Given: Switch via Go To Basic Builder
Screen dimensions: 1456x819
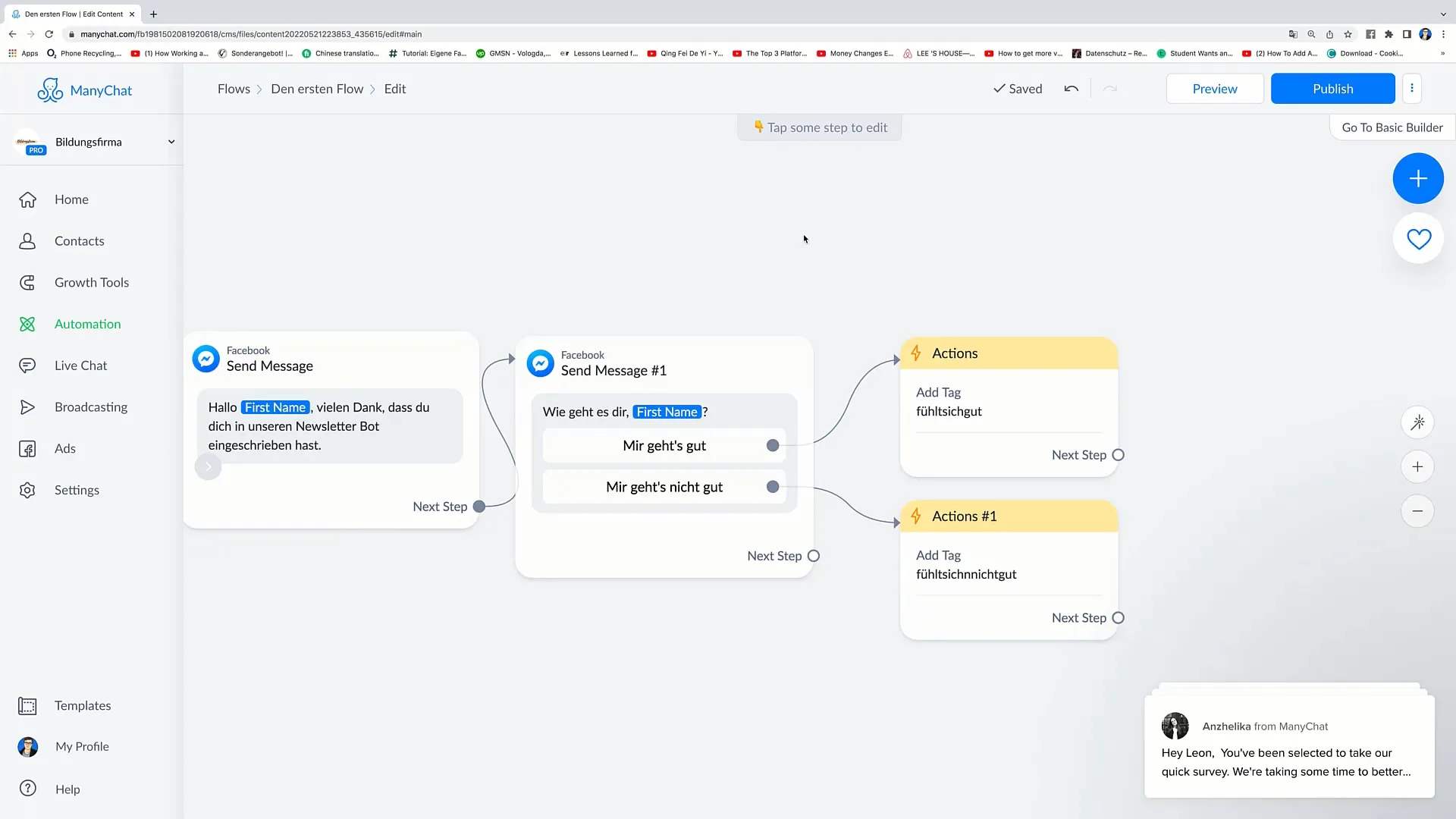Looking at the screenshot, I should (x=1392, y=127).
